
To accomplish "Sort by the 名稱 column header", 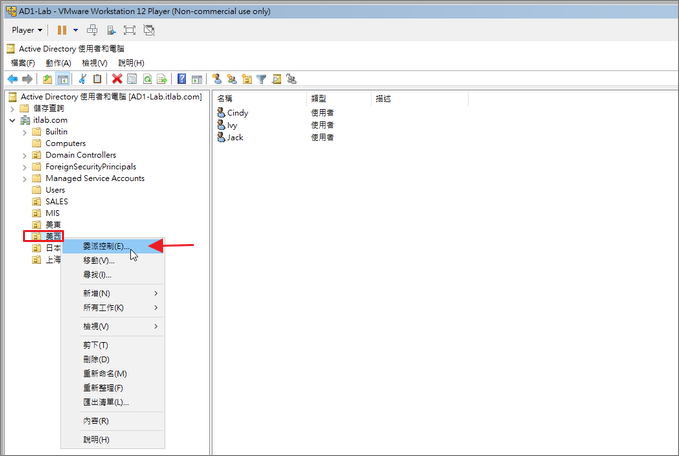I will (260, 99).
